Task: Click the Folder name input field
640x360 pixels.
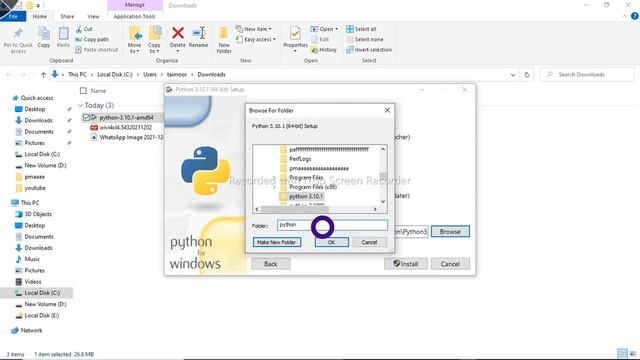Action: point(332,225)
